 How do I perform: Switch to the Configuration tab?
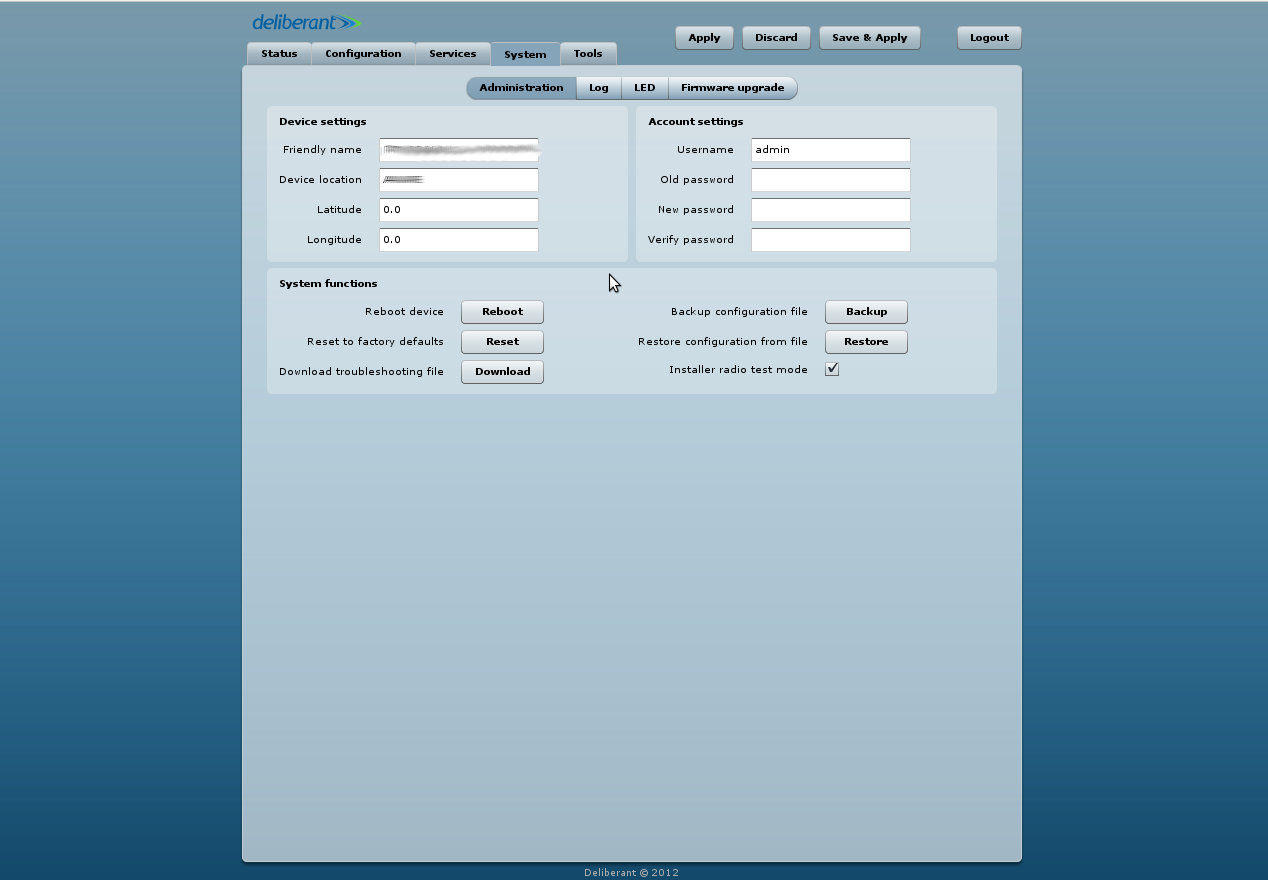pos(363,54)
